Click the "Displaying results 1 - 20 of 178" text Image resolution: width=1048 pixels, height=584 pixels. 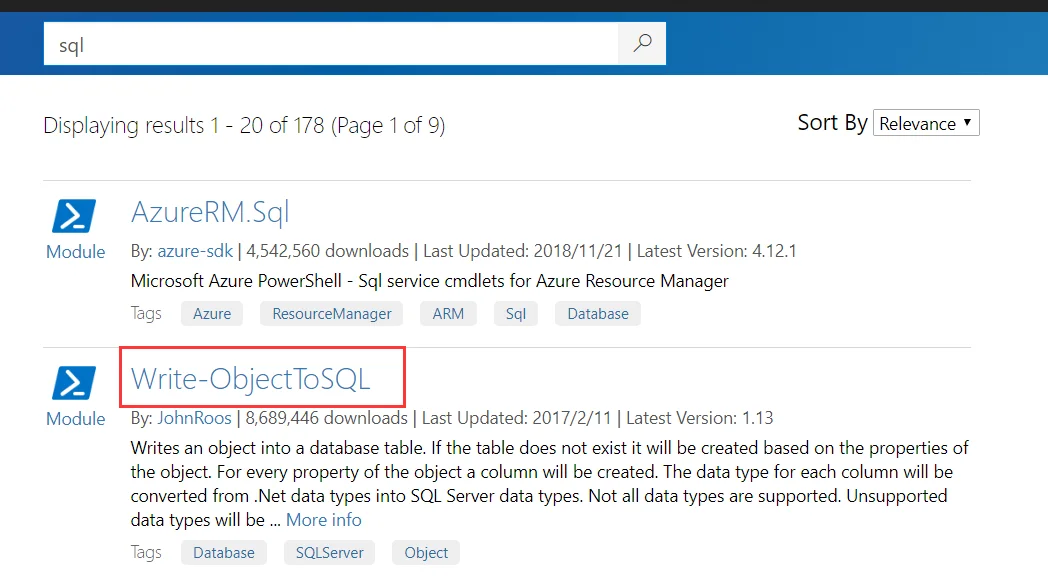point(184,126)
